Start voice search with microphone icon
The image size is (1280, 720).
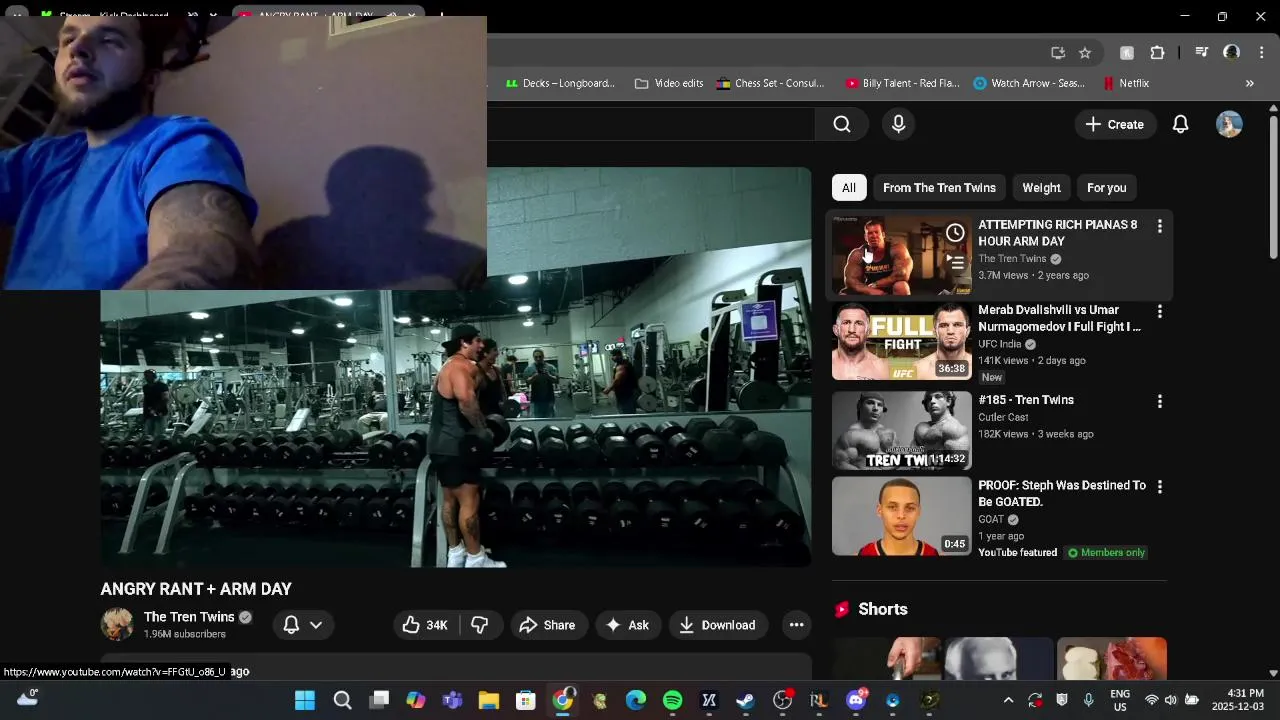pyautogui.click(x=898, y=124)
